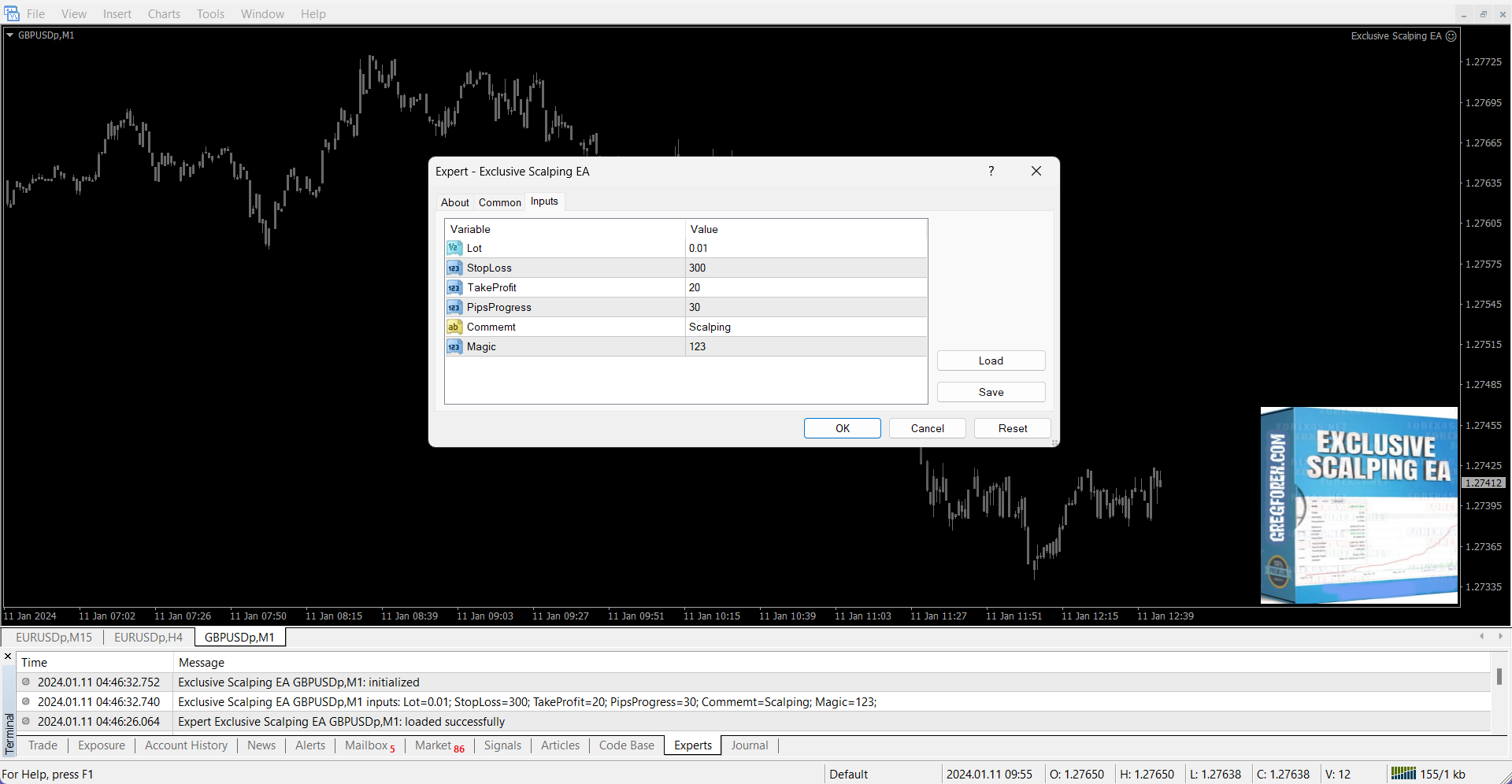Image resolution: width=1512 pixels, height=784 pixels.
Task: Open the Journal terminal tab
Action: click(x=749, y=745)
